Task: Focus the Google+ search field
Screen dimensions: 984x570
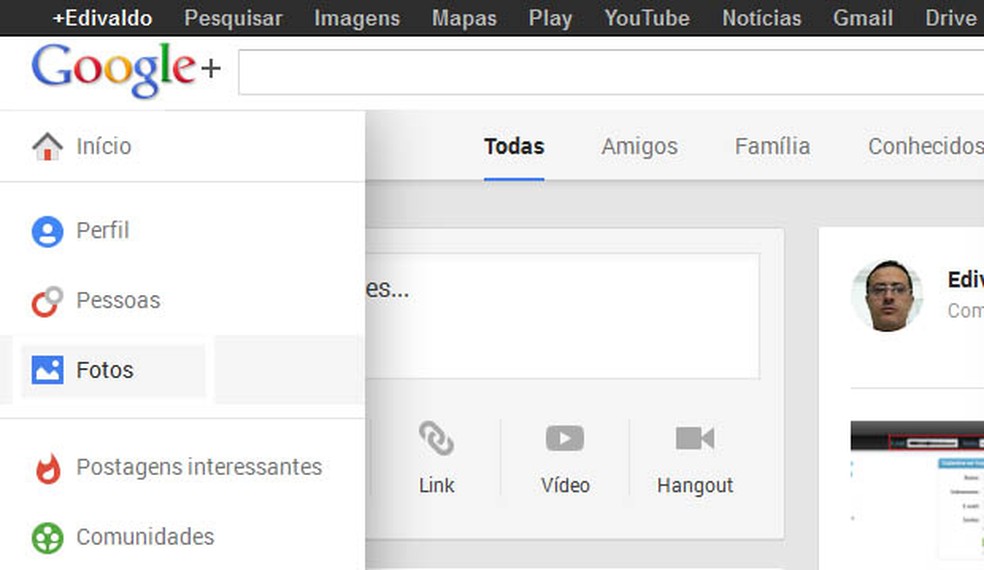Action: (611, 72)
